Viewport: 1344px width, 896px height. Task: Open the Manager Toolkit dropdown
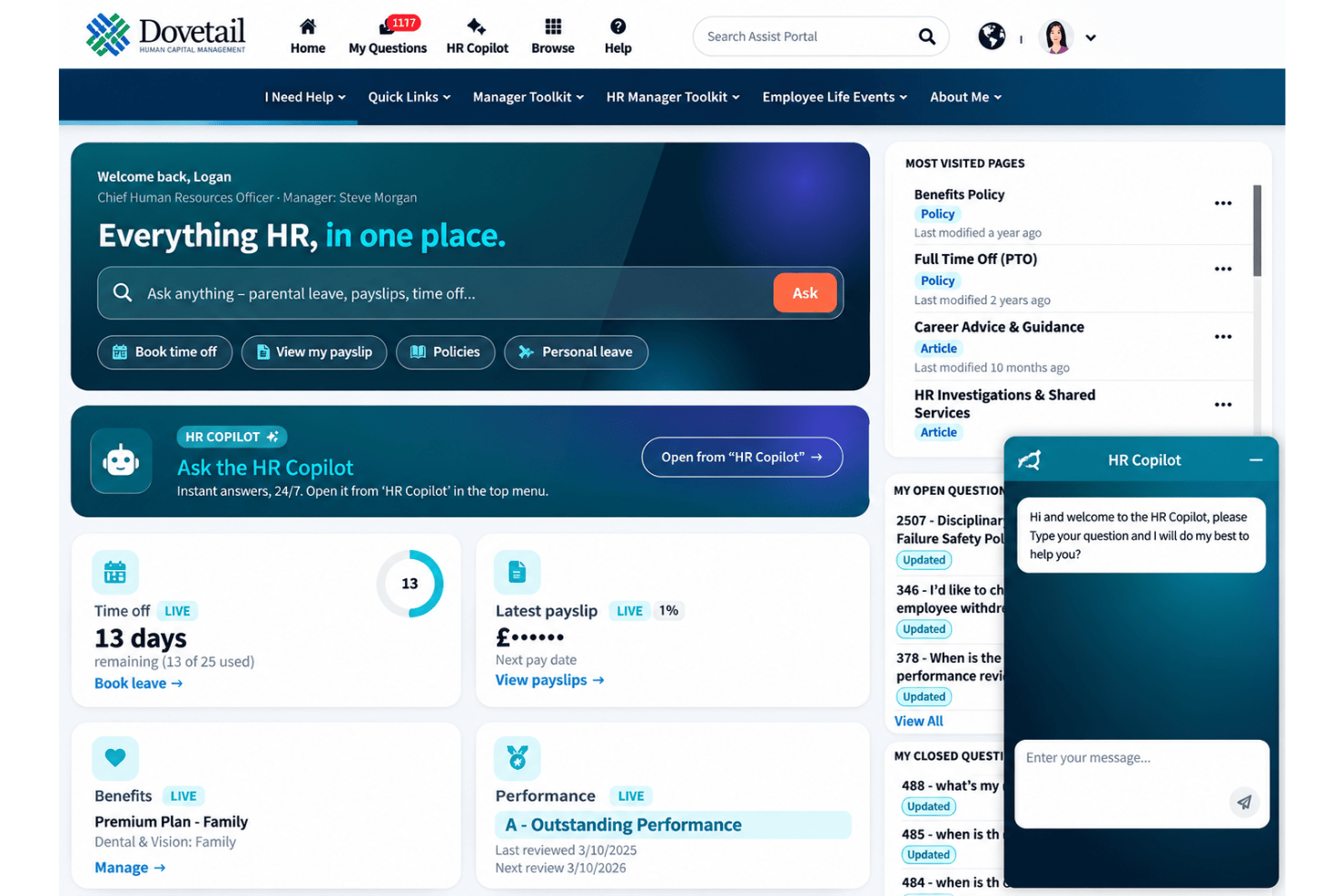[x=529, y=97]
